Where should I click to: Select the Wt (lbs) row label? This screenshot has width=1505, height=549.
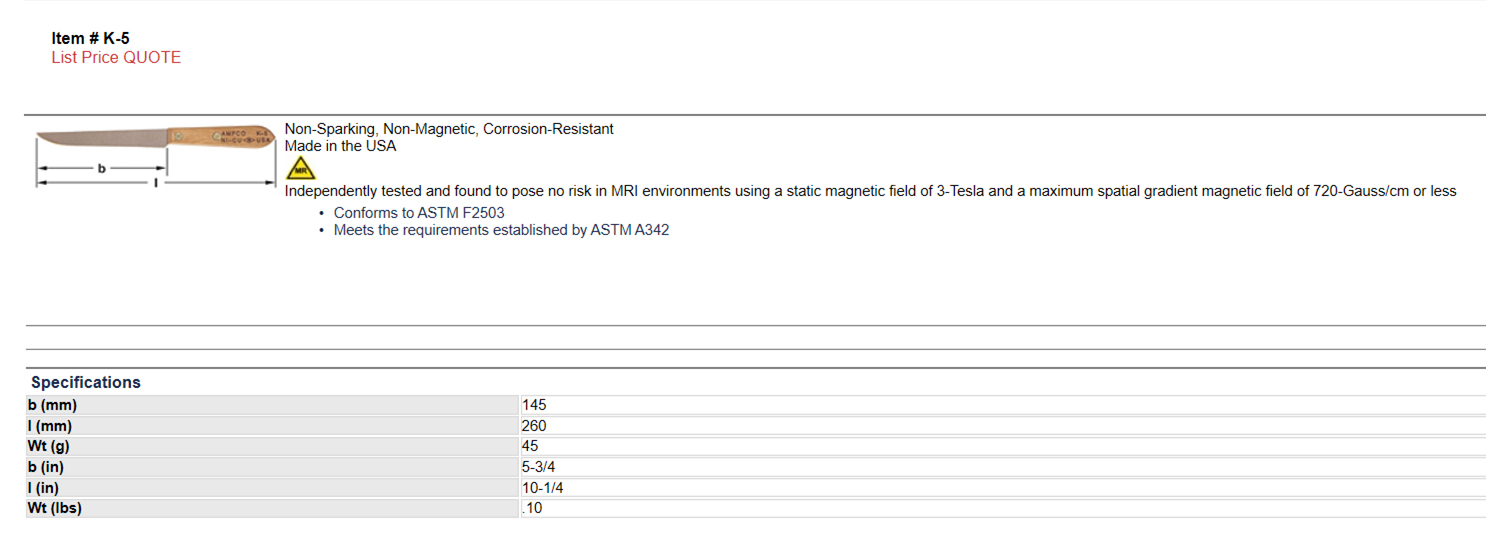[56, 508]
